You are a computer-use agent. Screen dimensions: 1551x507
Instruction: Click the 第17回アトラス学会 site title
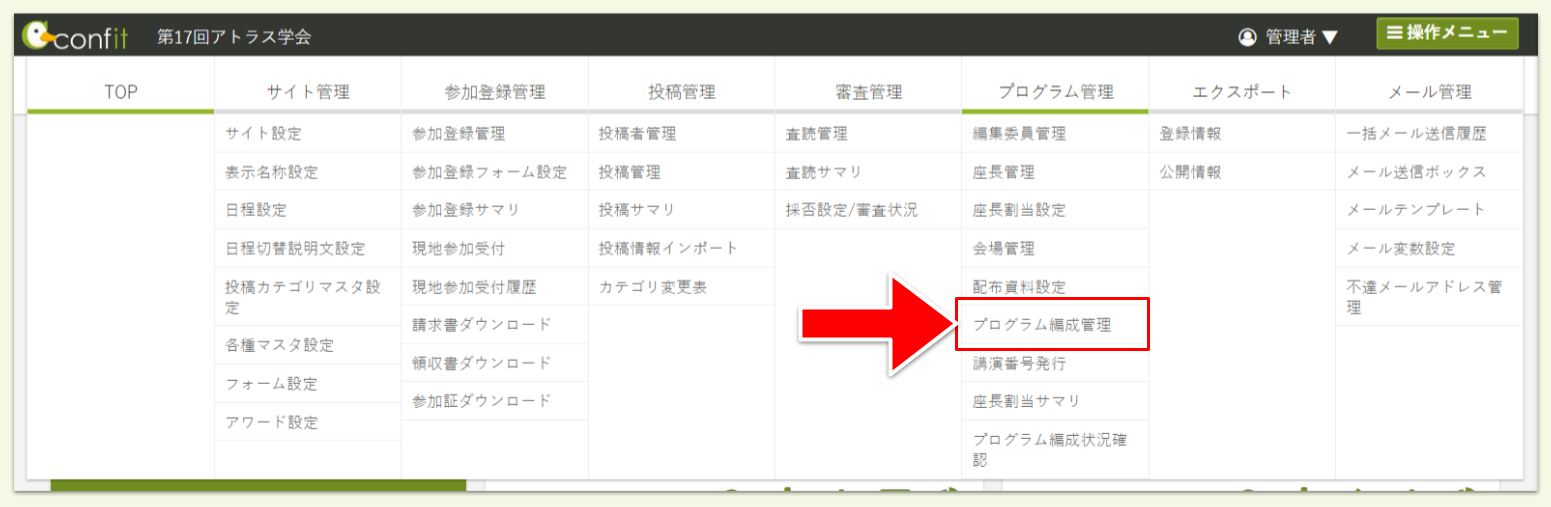pos(235,37)
